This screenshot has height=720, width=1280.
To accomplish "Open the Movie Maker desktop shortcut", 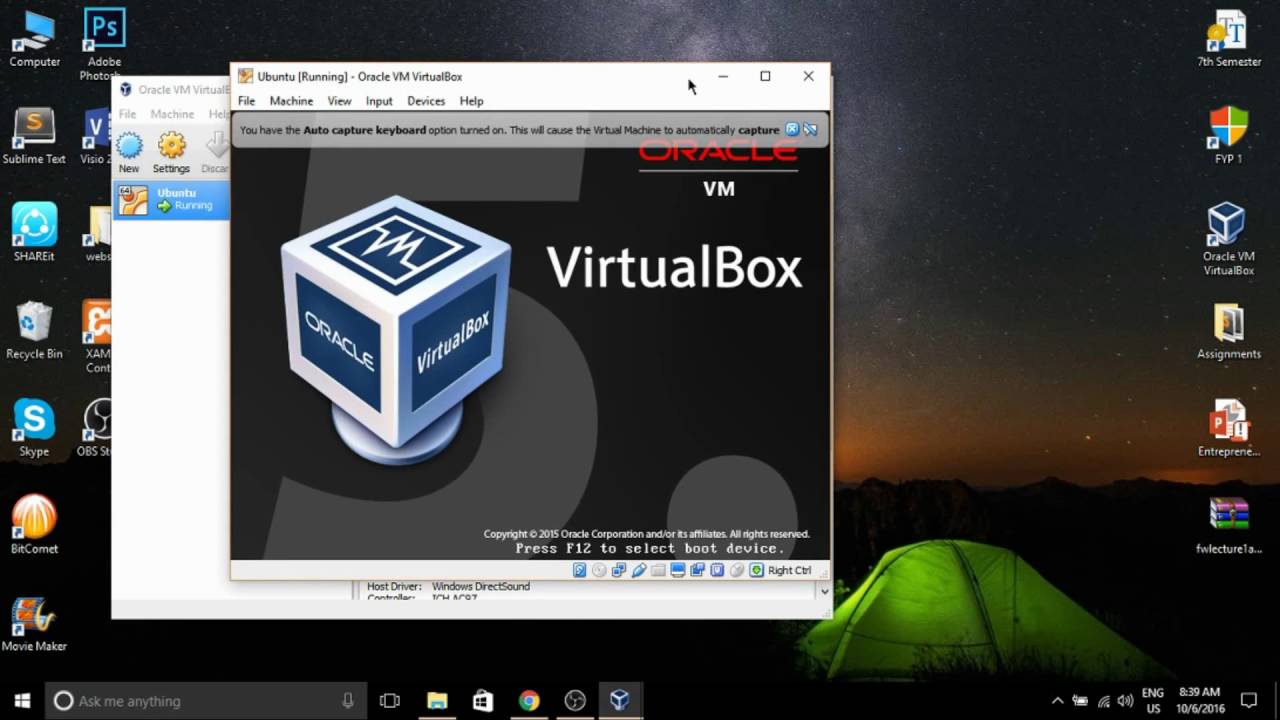I will click(34, 623).
